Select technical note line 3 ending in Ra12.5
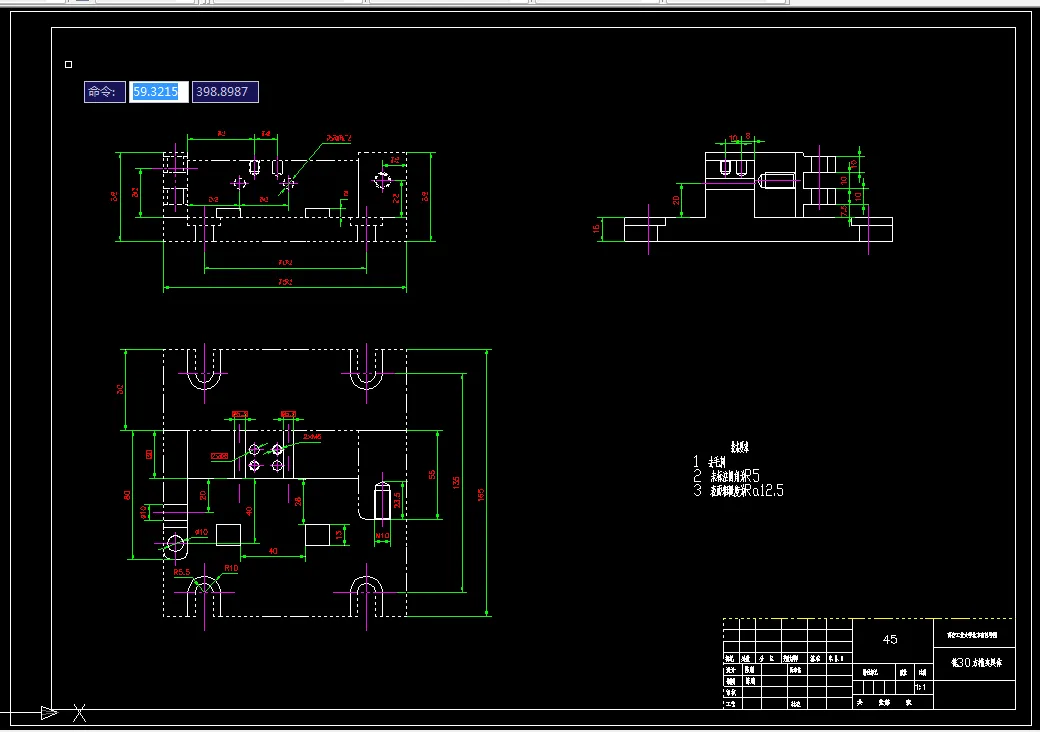The image size is (1040, 732). [x=738, y=491]
